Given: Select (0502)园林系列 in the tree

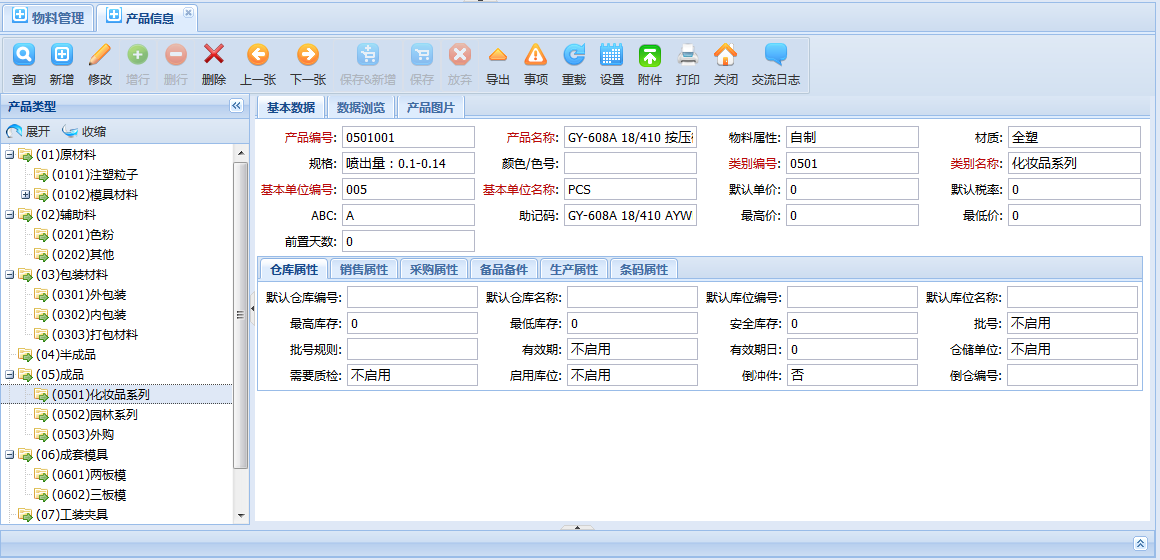Looking at the screenshot, I should pos(95,415).
